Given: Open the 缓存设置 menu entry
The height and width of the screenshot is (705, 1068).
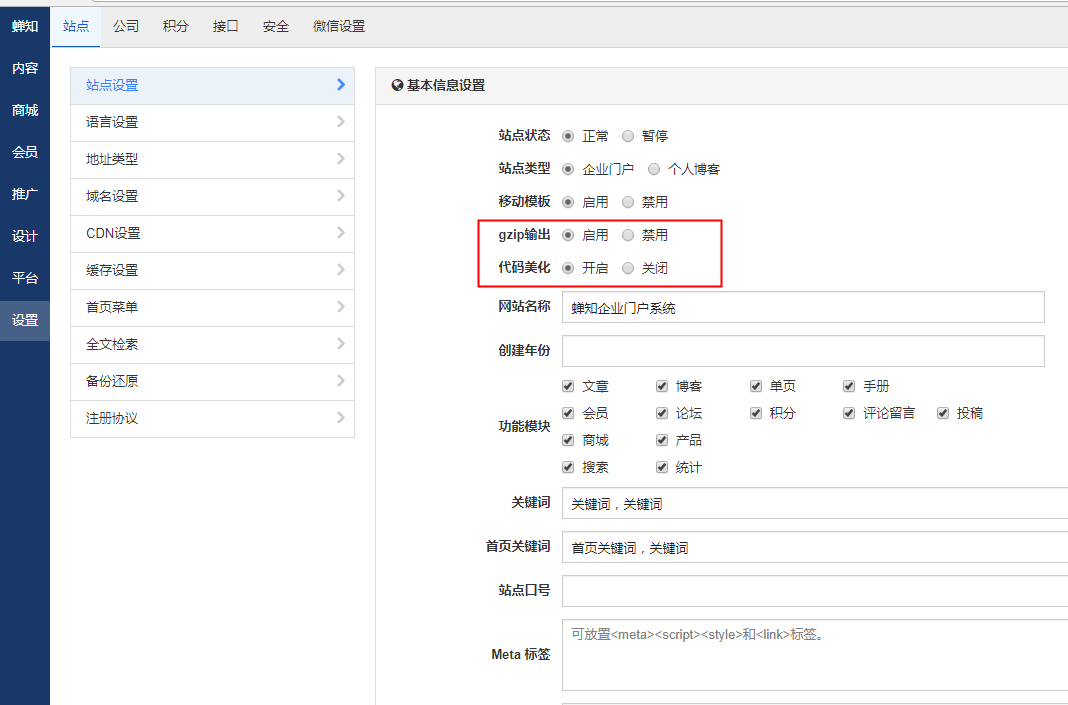Looking at the screenshot, I should coord(213,270).
